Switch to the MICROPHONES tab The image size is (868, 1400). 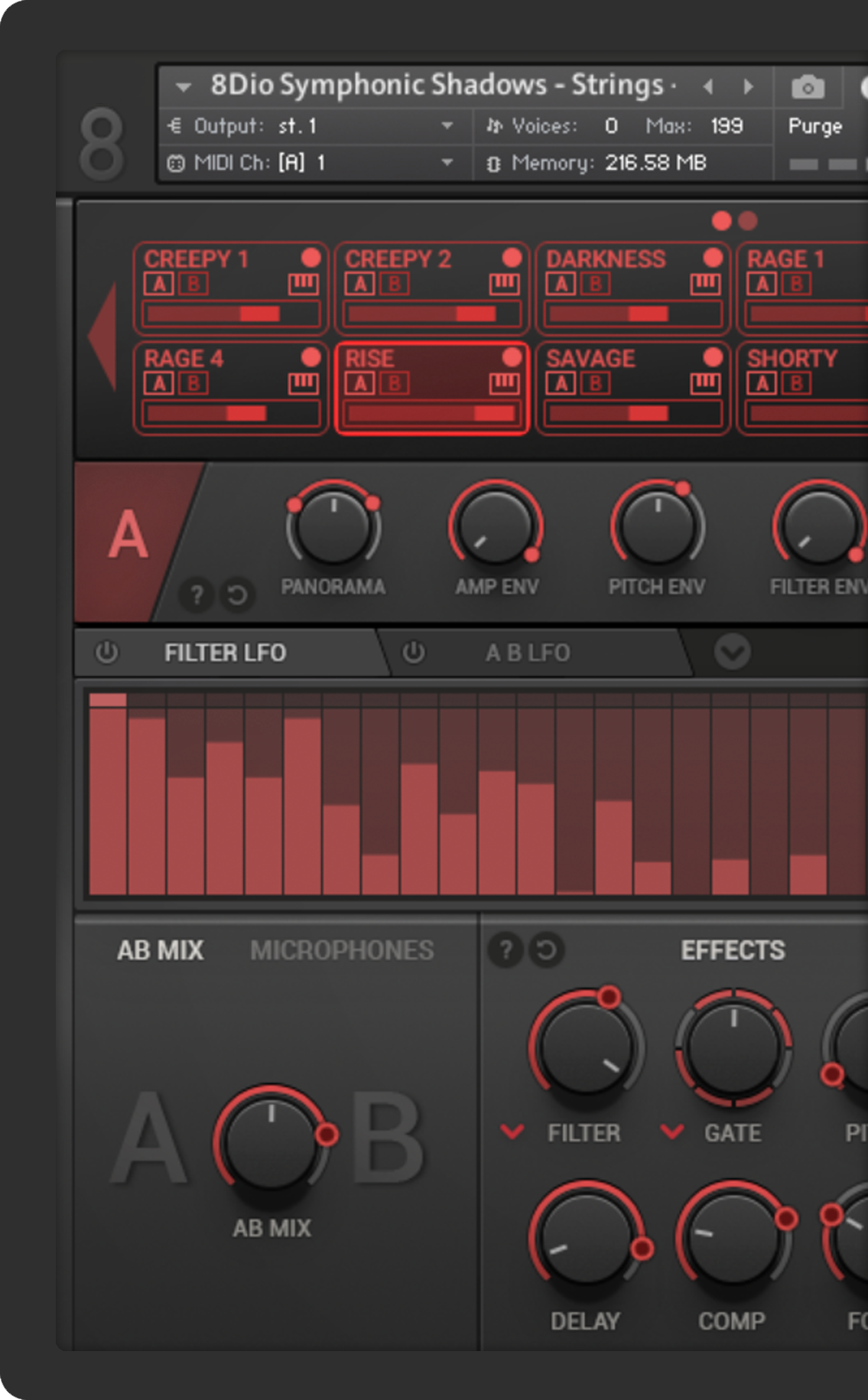point(342,950)
